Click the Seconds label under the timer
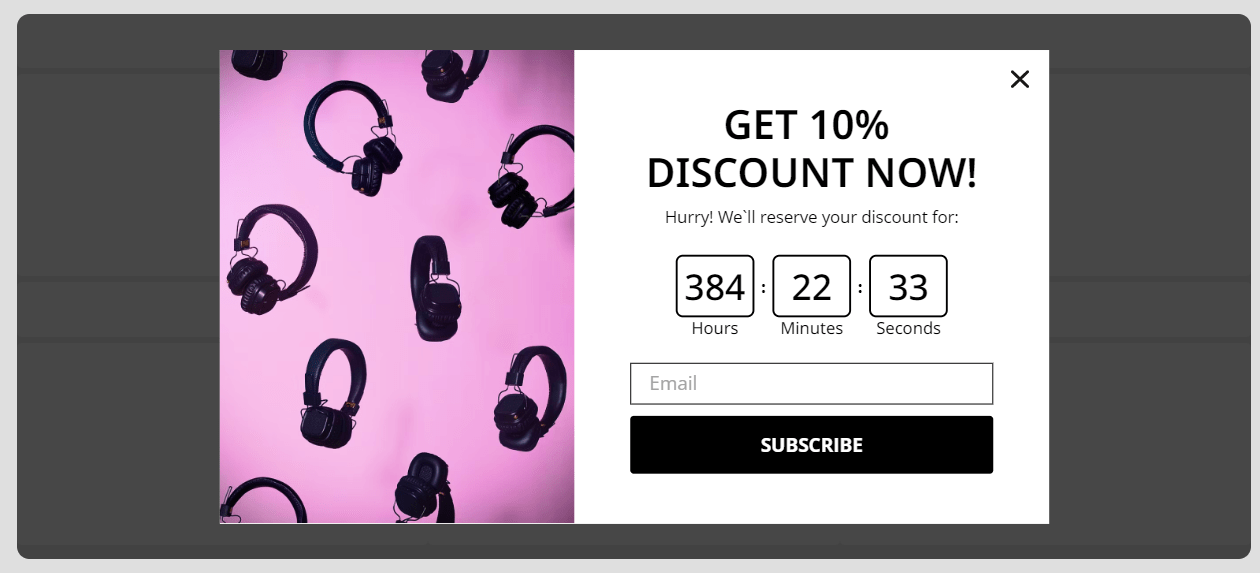 (908, 329)
